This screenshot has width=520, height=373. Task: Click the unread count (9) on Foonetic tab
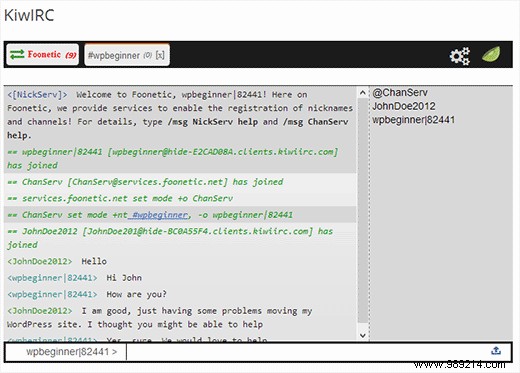pyautogui.click(x=71, y=55)
